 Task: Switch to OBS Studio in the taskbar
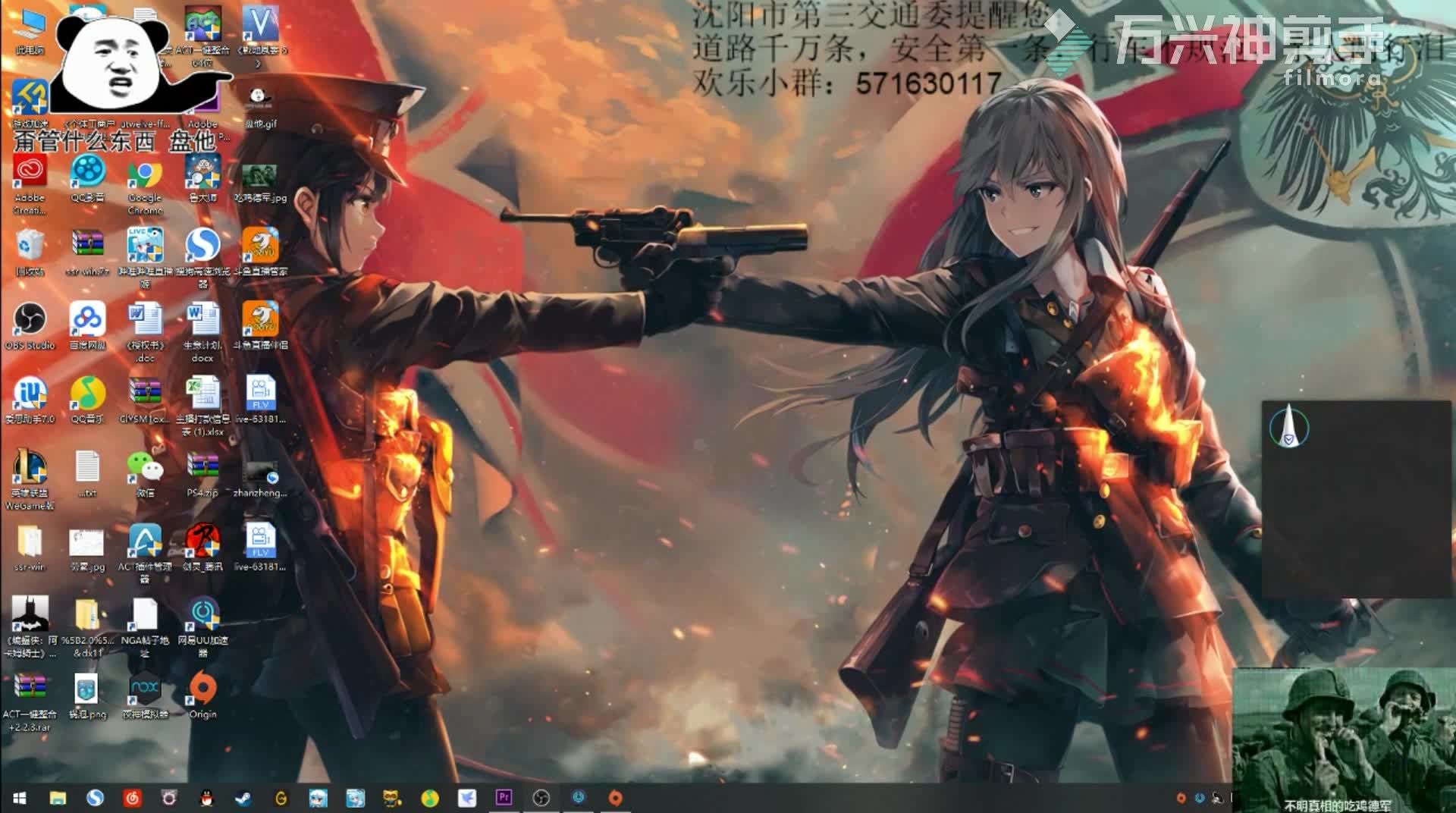[541, 798]
